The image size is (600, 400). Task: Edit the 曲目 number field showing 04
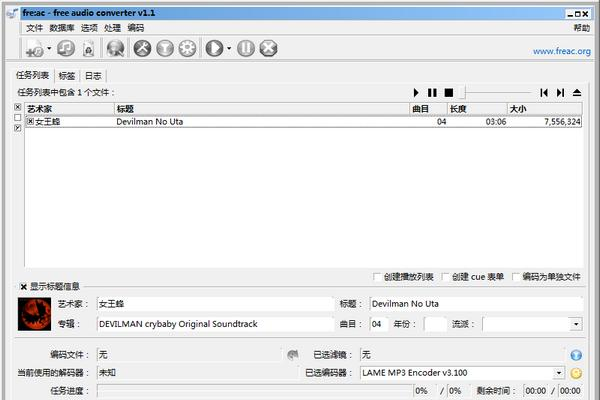point(379,324)
